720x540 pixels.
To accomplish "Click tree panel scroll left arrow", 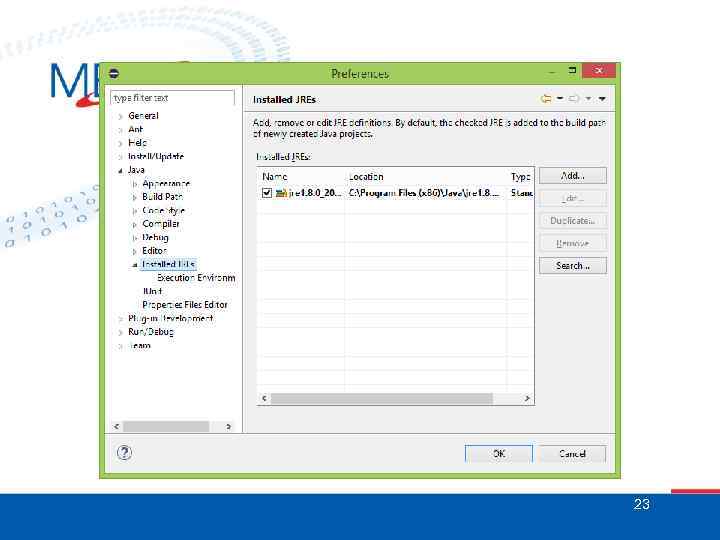I will click(x=117, y=426).
